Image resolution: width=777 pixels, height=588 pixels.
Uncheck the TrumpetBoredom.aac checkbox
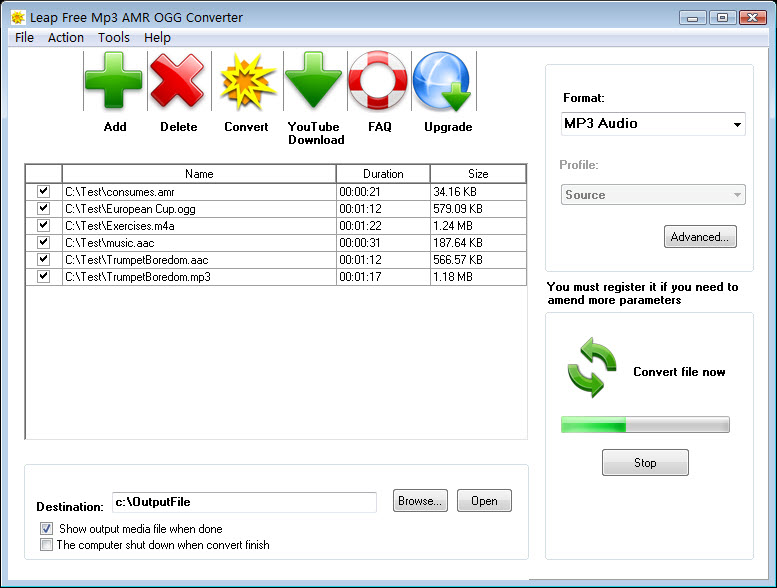[44, 259]
